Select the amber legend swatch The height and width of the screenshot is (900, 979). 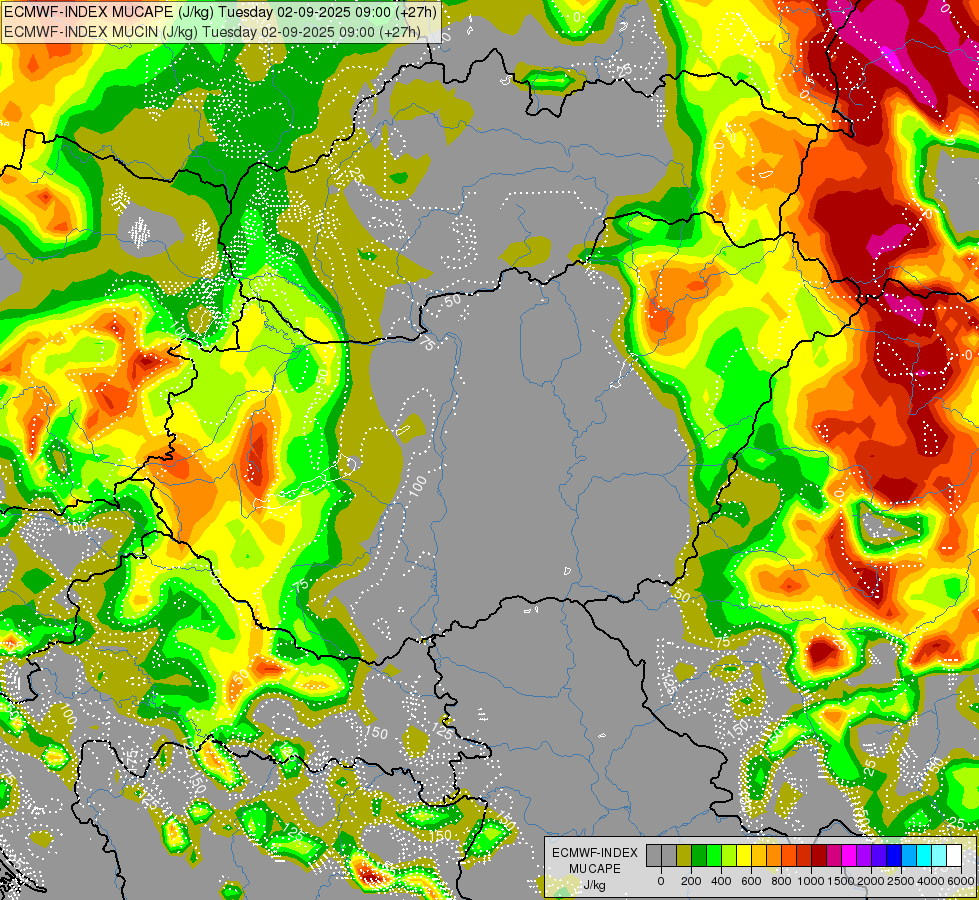(x=759, y=856)
